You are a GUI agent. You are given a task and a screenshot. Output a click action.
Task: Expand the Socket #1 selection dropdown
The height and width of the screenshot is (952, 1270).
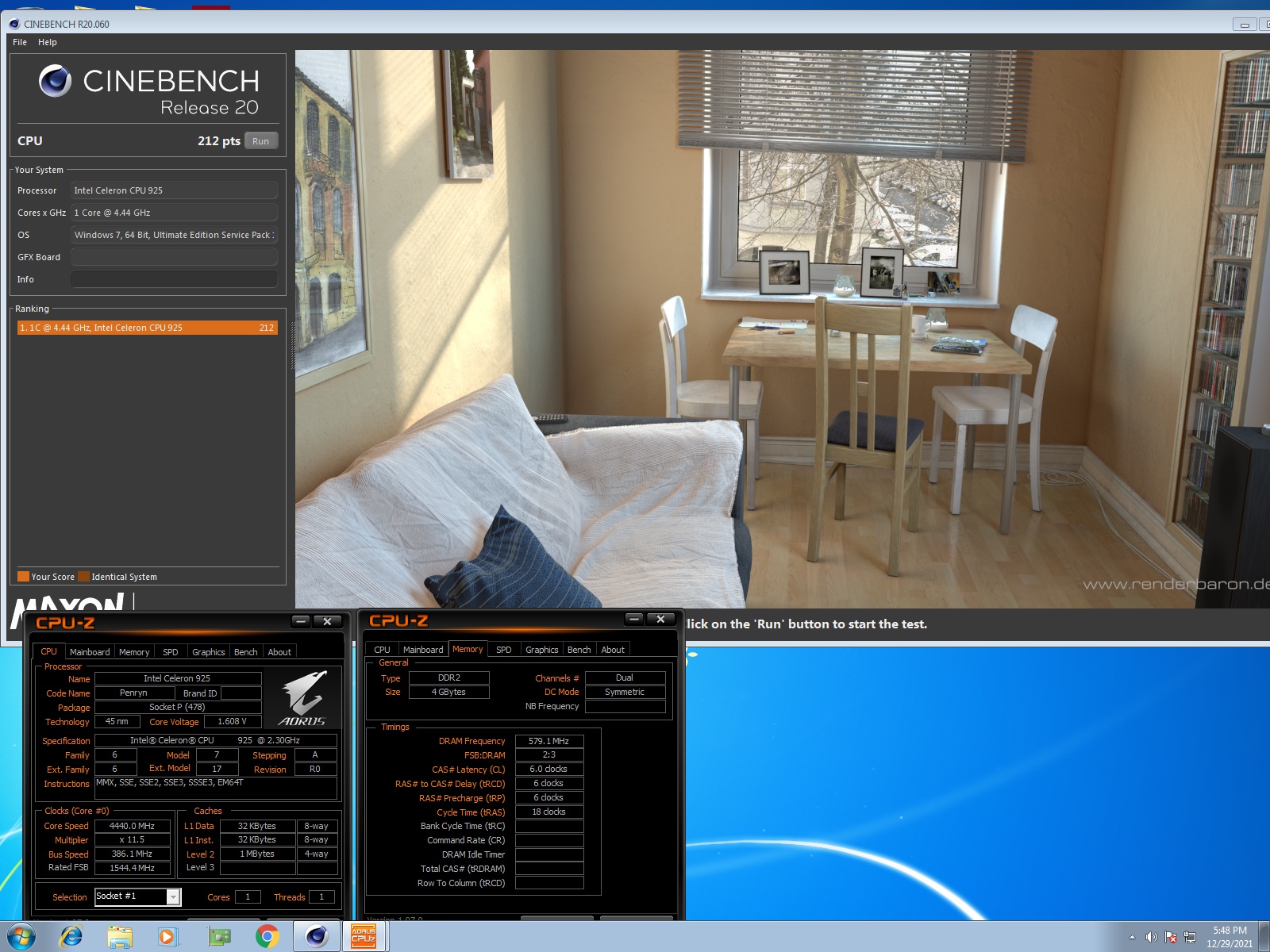point(173,896)
